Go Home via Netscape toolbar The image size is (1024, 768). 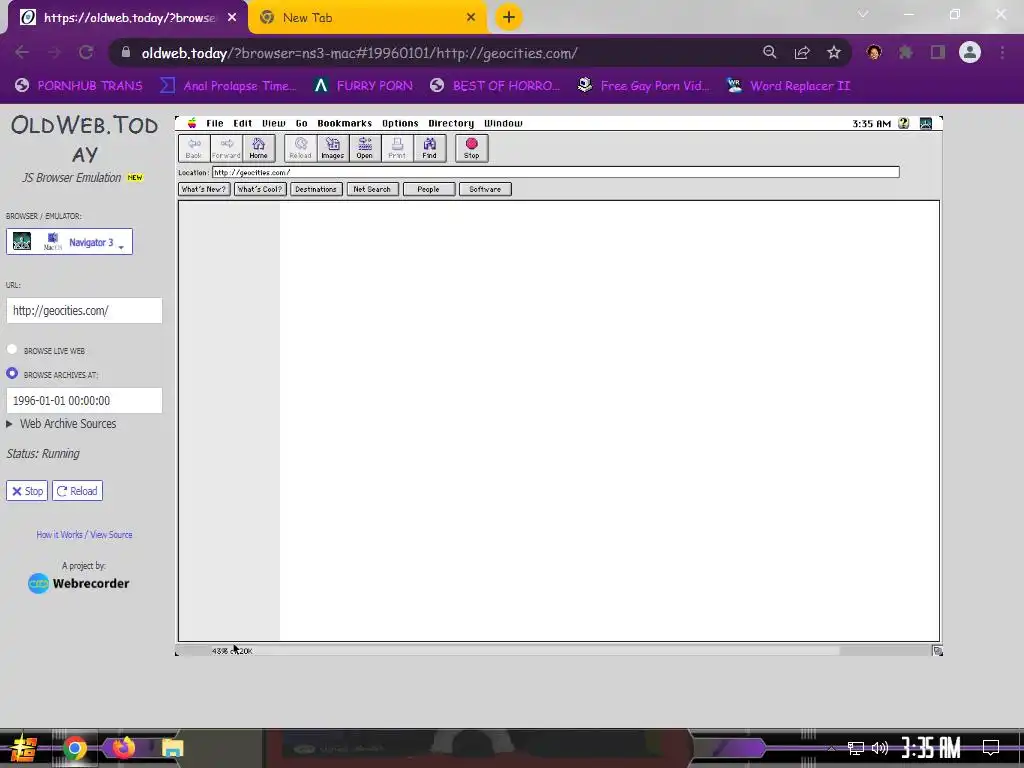pyautogui.click(x=259, y=148)
